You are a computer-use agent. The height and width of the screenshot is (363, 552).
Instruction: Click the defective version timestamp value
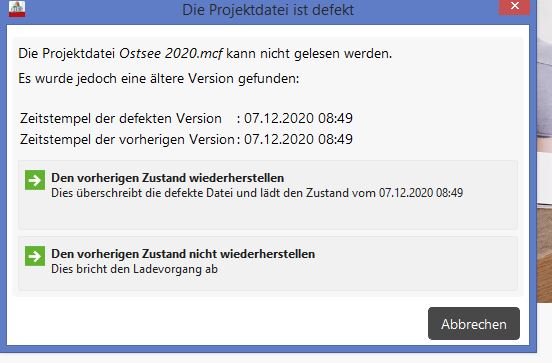(x=299, y=118)
